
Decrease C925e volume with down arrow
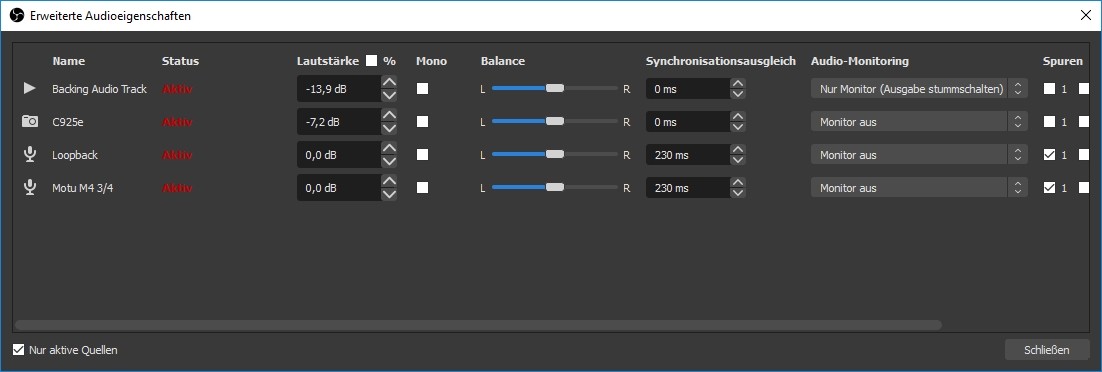[x=389, y=129]
